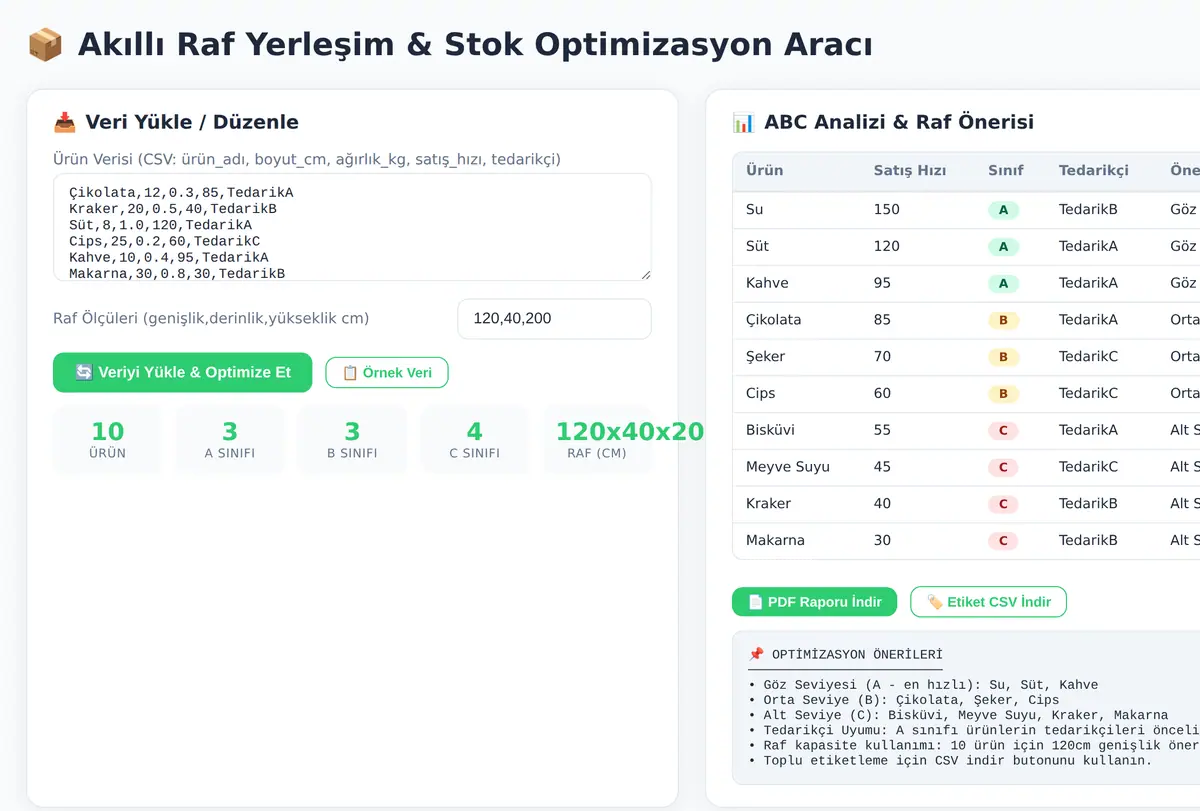This screenshot has height=811, width=1200.
Task: Select the Süt product cell
Action: tap(757, 246)
